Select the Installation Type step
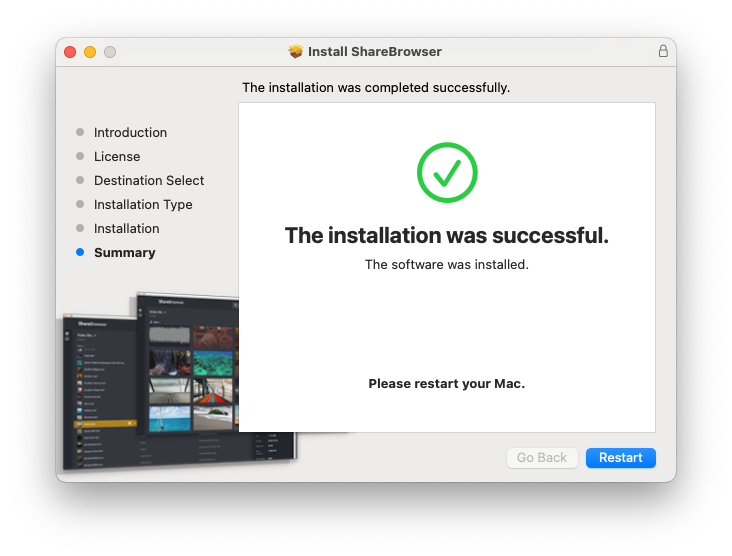This screenshot has width=732, height=556. point(143,204)
